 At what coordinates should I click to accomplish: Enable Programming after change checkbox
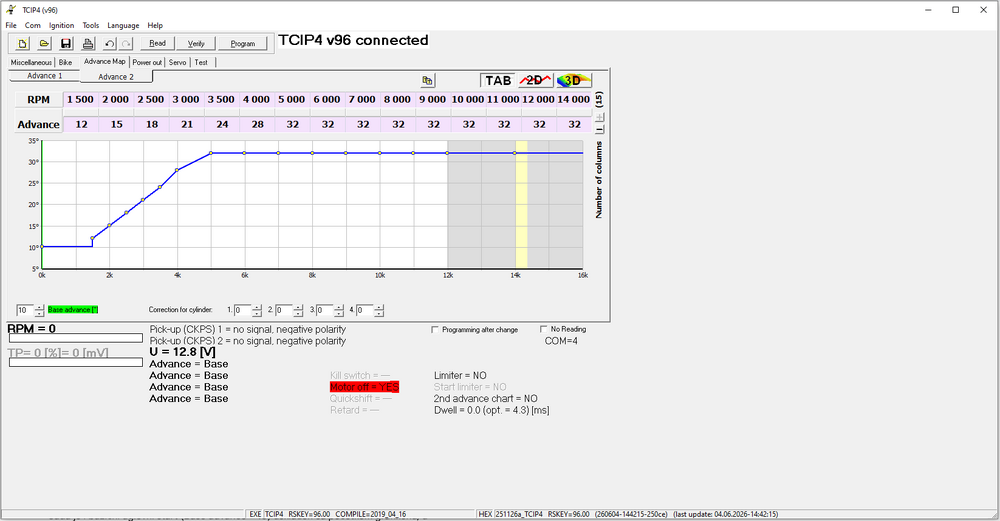[435, 330]
